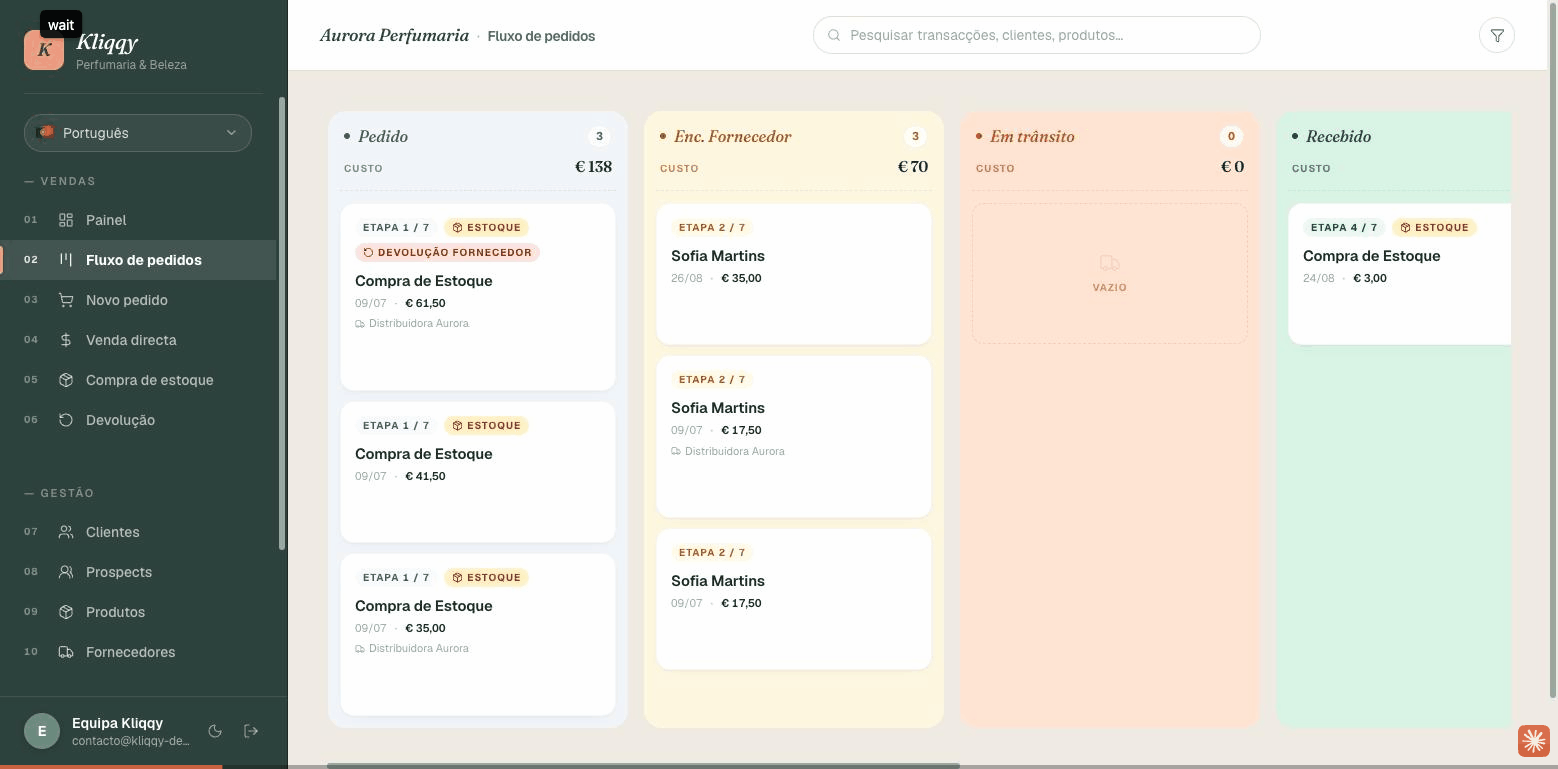Open the Novo pedido menu item
This screenshot has height=769, width=1558.
point(138,300)
